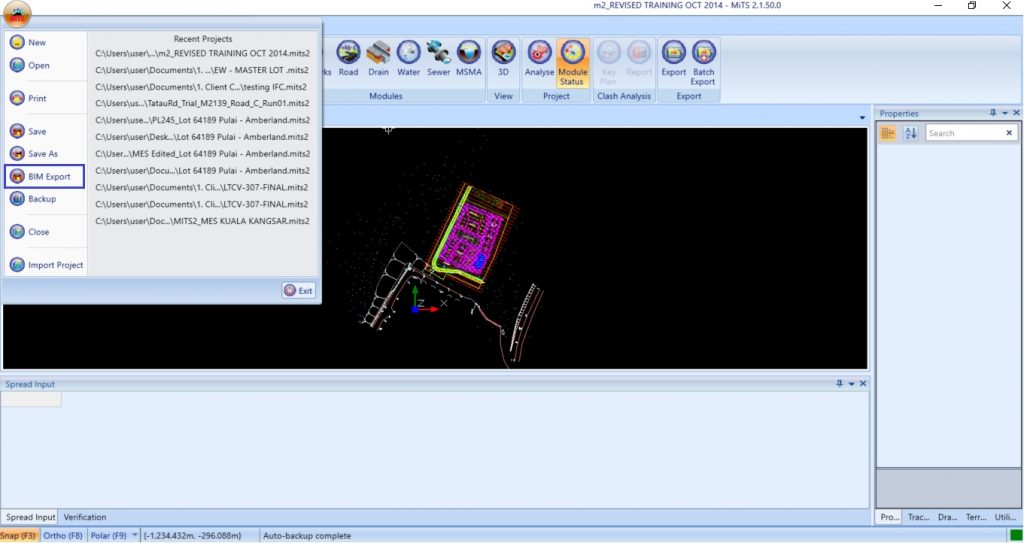Close the Properties panel
Screen dimensions: 1024x543
(1016, 113)
